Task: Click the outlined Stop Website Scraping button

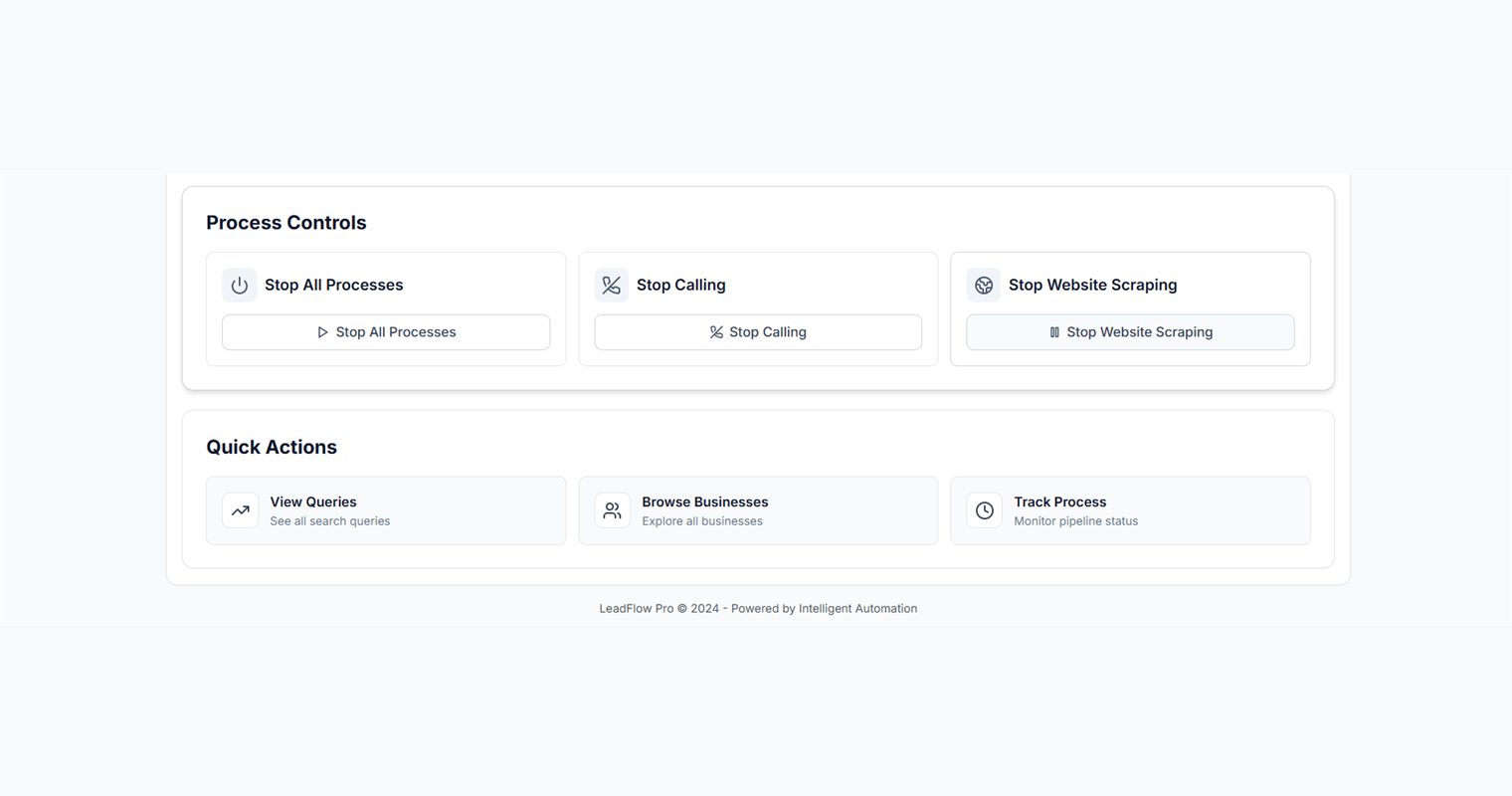Action: click(x=1130, y=332)
